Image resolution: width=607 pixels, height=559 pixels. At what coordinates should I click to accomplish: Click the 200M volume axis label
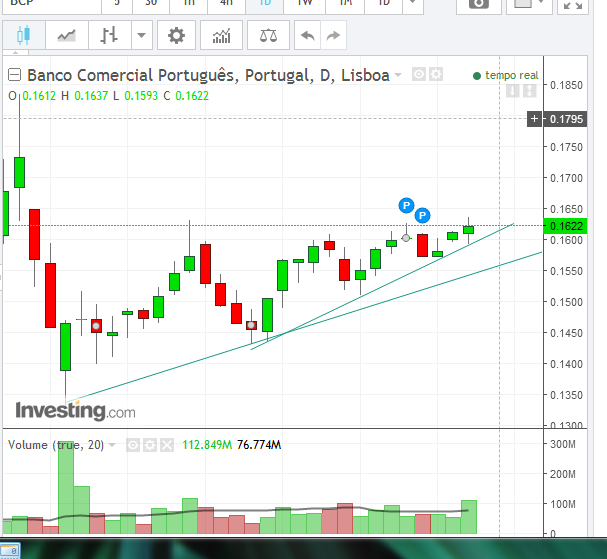[x=563, y=474]
